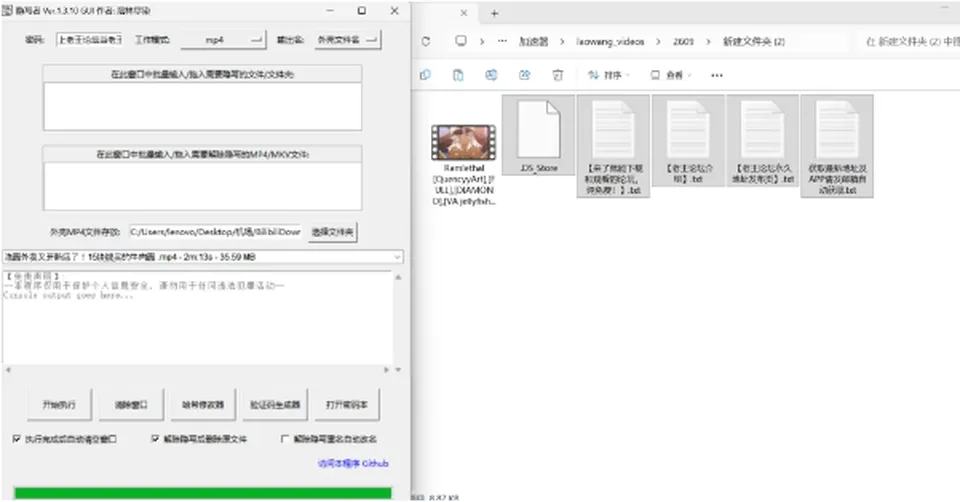Viewport: 960px width, 502px height.
Task: Open the 哈希修改器 hash modifier button
Action: (x=203, y=405)
